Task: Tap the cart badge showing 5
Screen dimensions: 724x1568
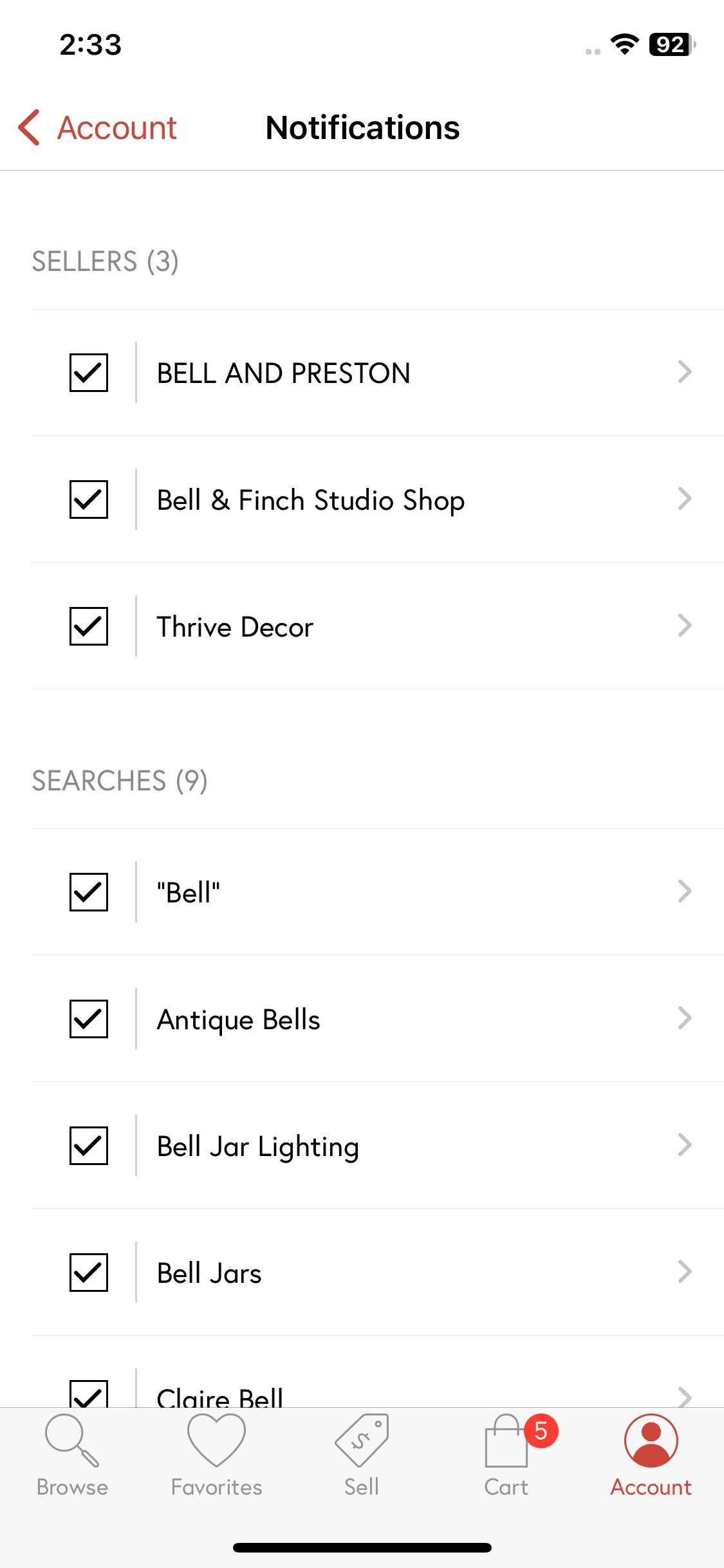Action: coord(541,1431)
